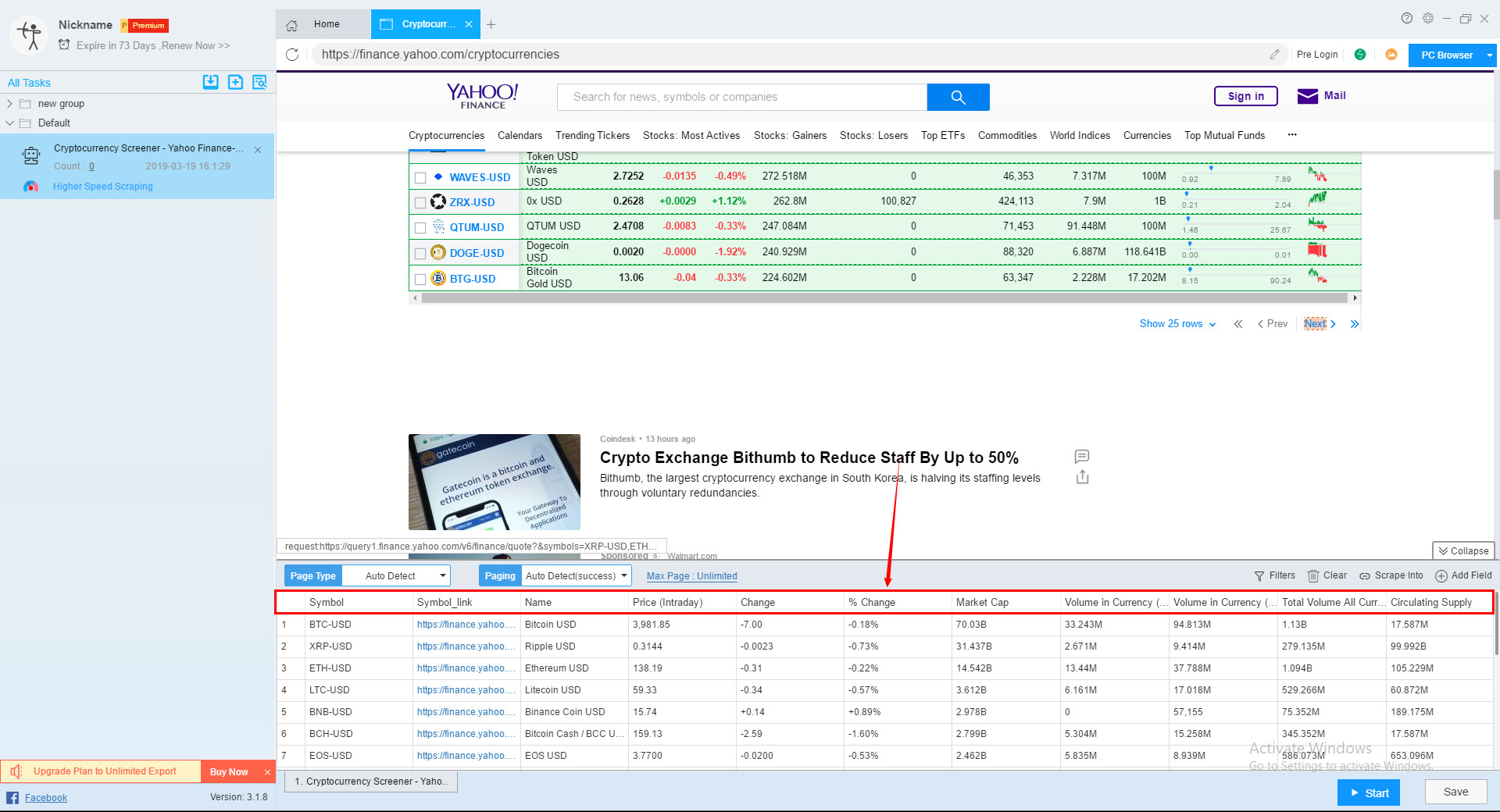This screenshot has height=812, width=1500.
Task: Open the help question mark icon
Action: point(1407,18)
